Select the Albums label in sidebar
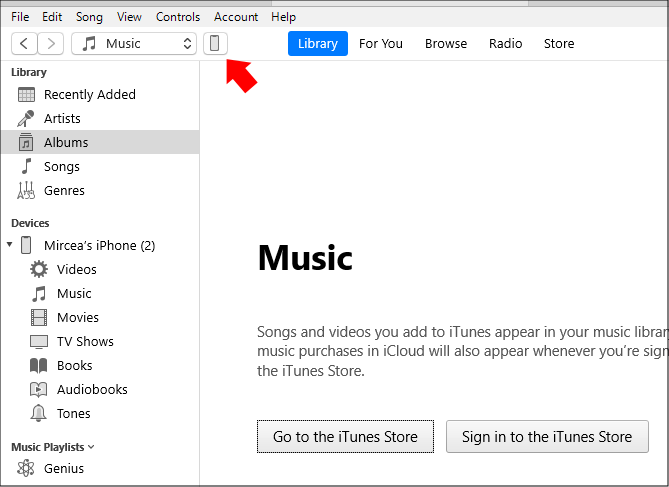669x487 pixels. tap(66, 143)
